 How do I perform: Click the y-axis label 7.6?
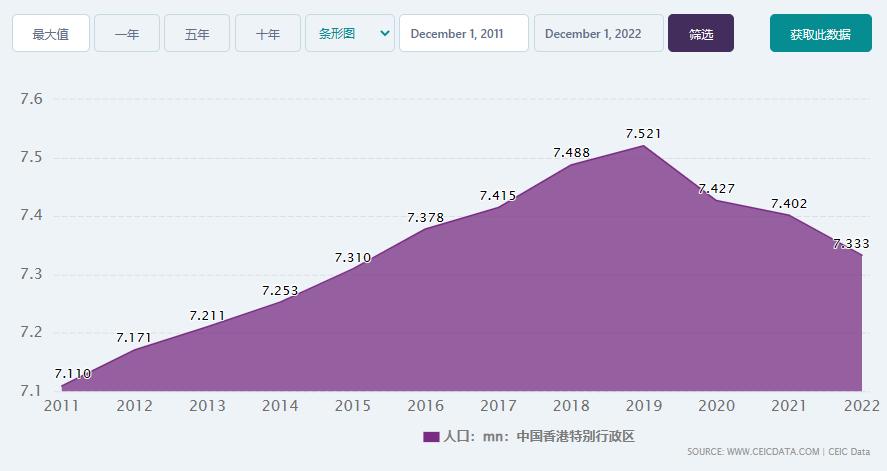click(31, 99)
